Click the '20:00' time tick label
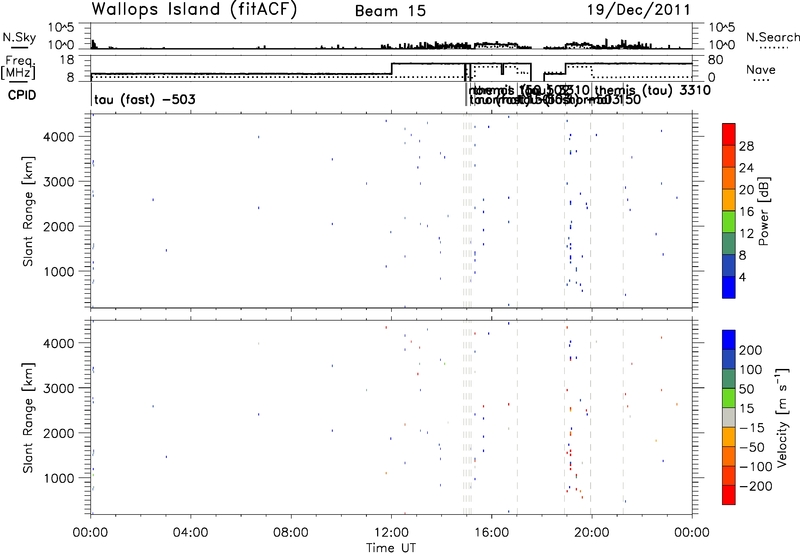Viewport: 800px width, 554px height. click(591, 532)
